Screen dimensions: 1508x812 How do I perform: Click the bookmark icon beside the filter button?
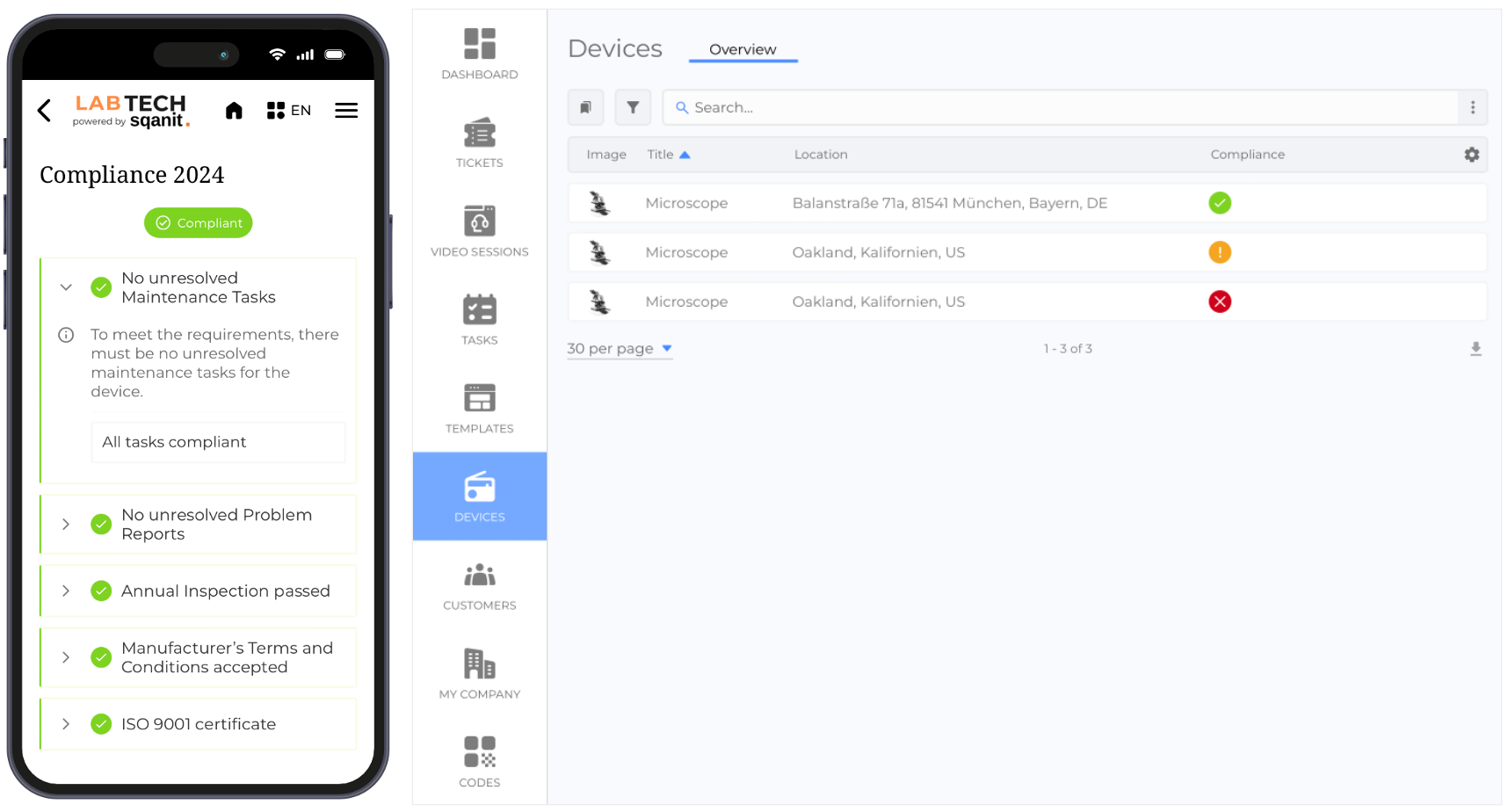585,107
